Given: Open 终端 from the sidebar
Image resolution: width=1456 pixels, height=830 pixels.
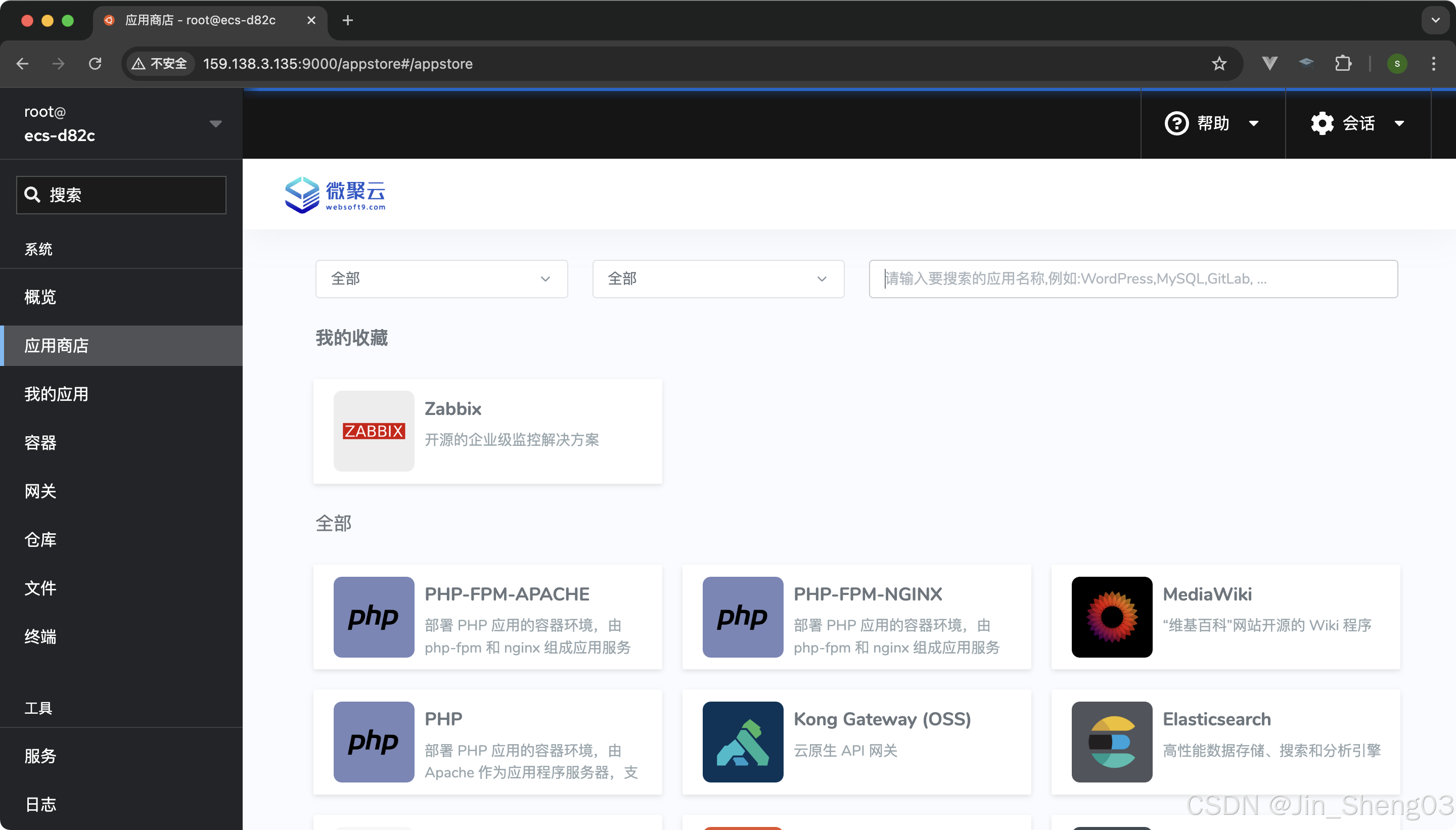Looking at the screenshot, I should (40, 636).
